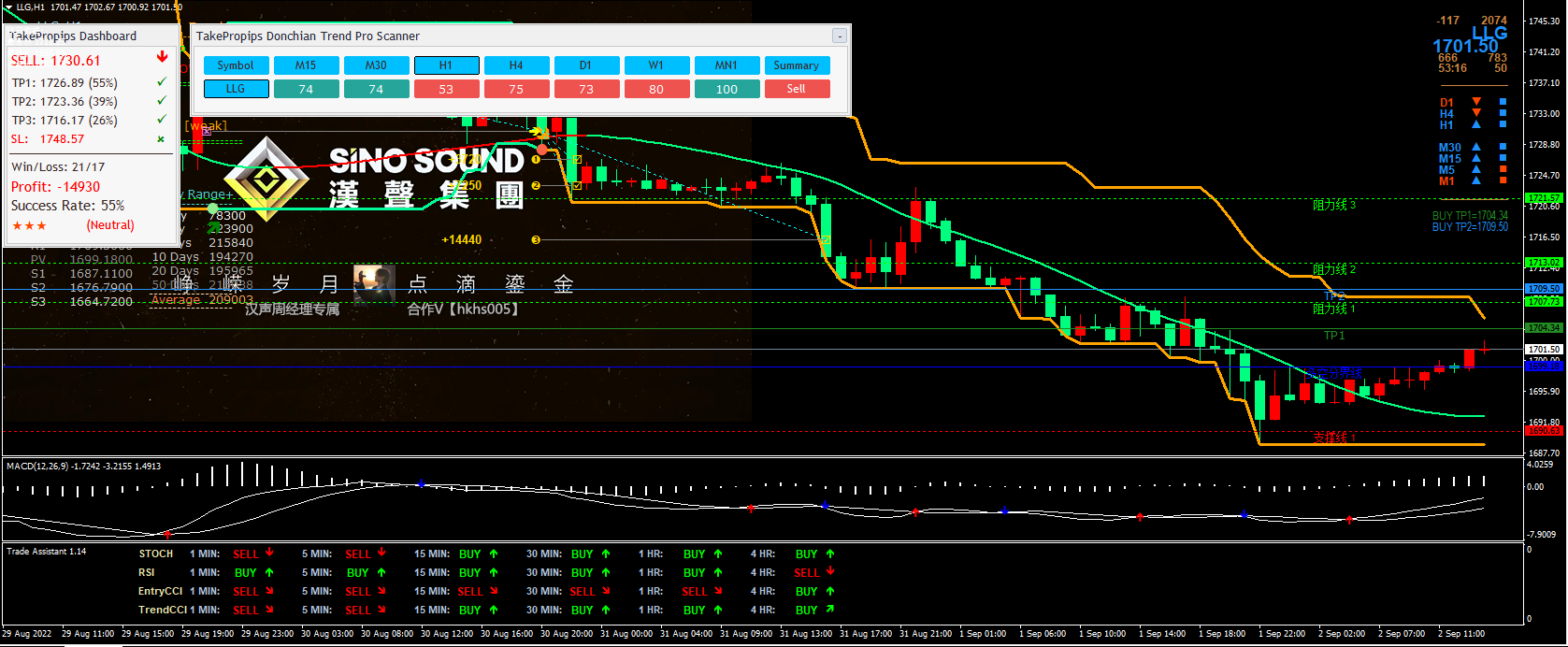Click the circled 1 target marker on chart
Viewport: 1568px width, 647px height.
pyautogui.click(x=536, y=160)
